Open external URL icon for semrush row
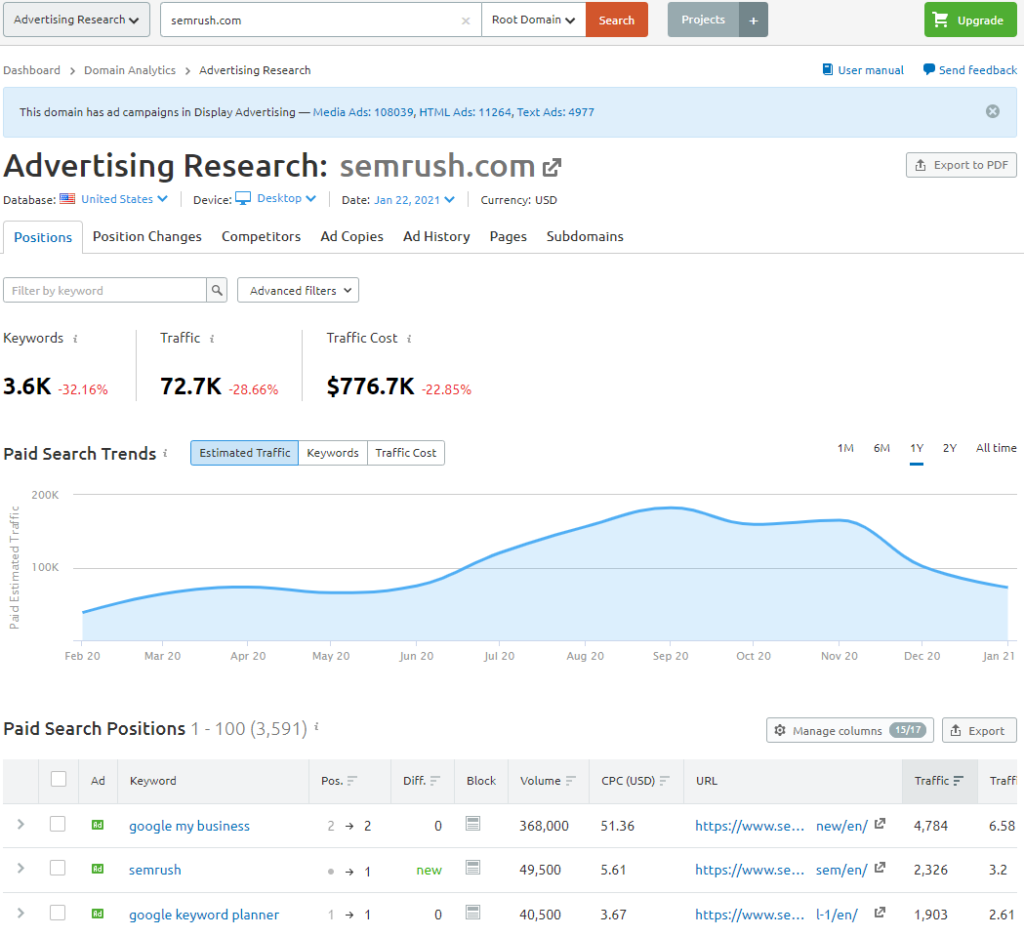 pyautogui.click(x=880, y=867)
